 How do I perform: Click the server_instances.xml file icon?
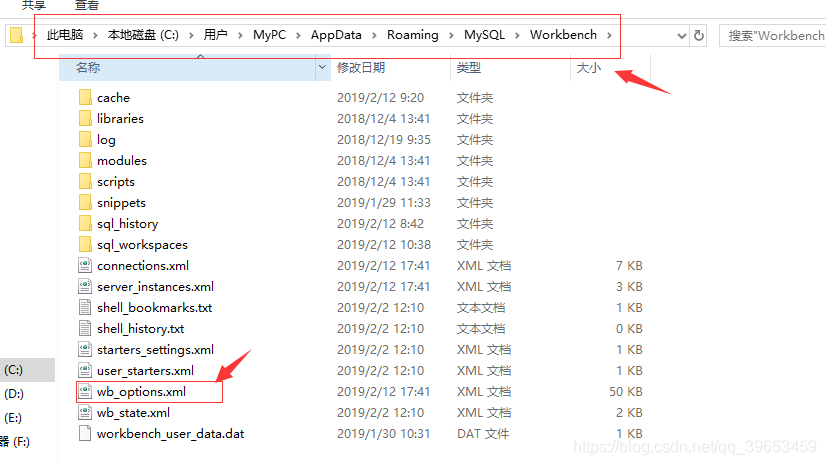point(85,286)
